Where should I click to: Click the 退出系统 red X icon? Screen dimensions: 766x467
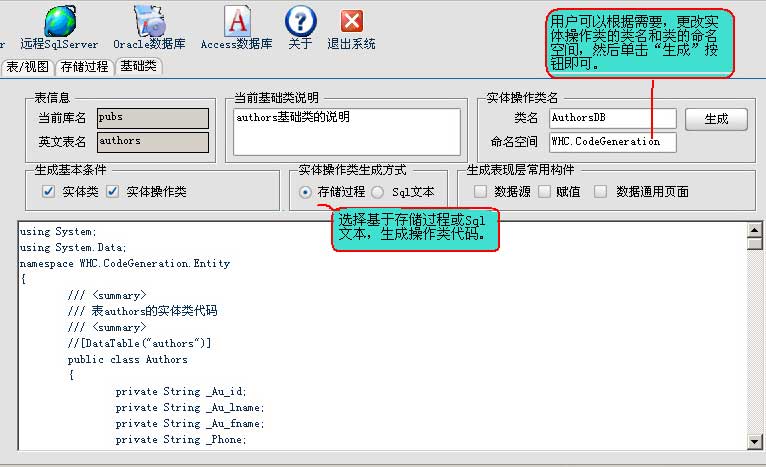351,22
